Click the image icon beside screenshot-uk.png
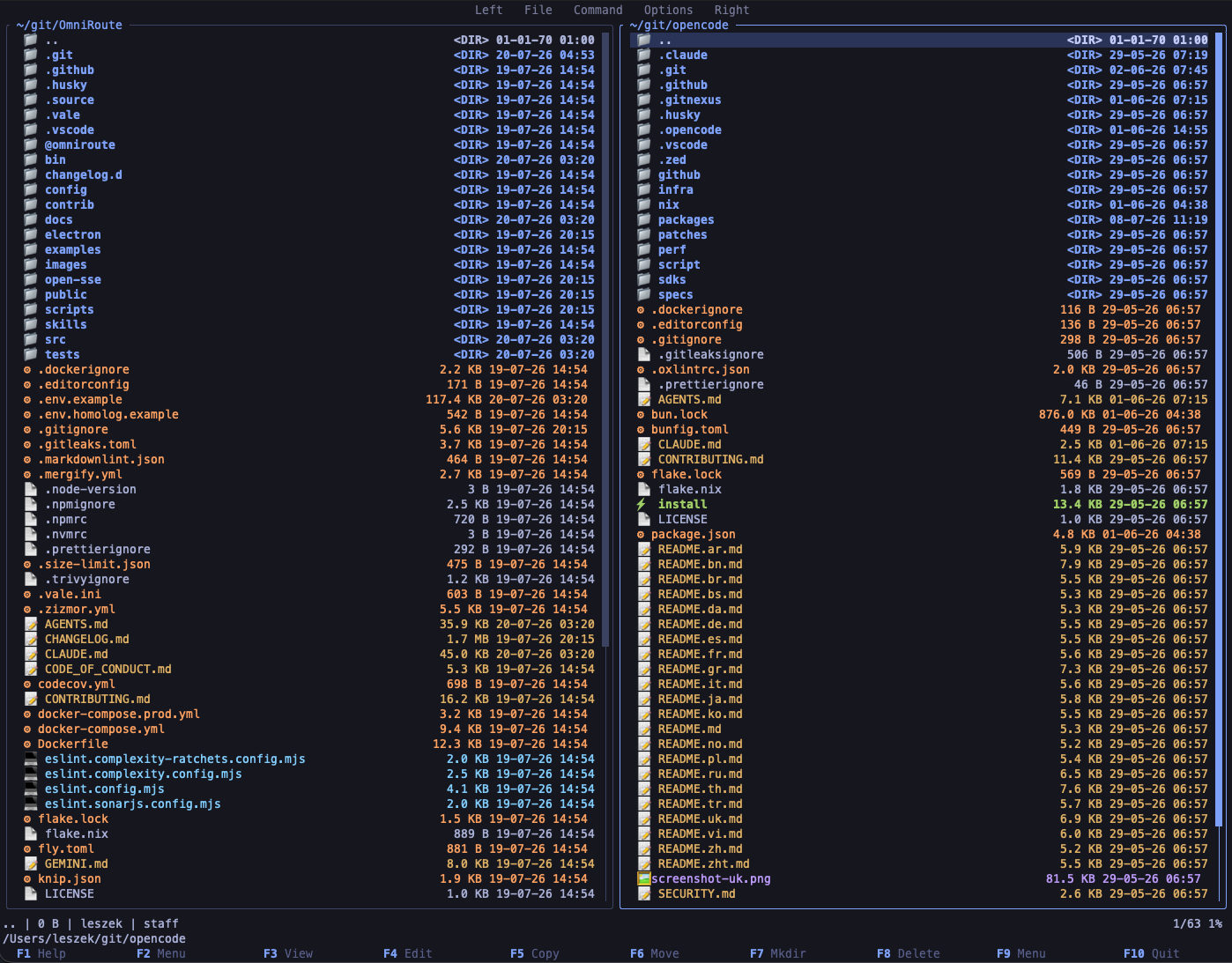1232x963 pixels. pos(644,878)
